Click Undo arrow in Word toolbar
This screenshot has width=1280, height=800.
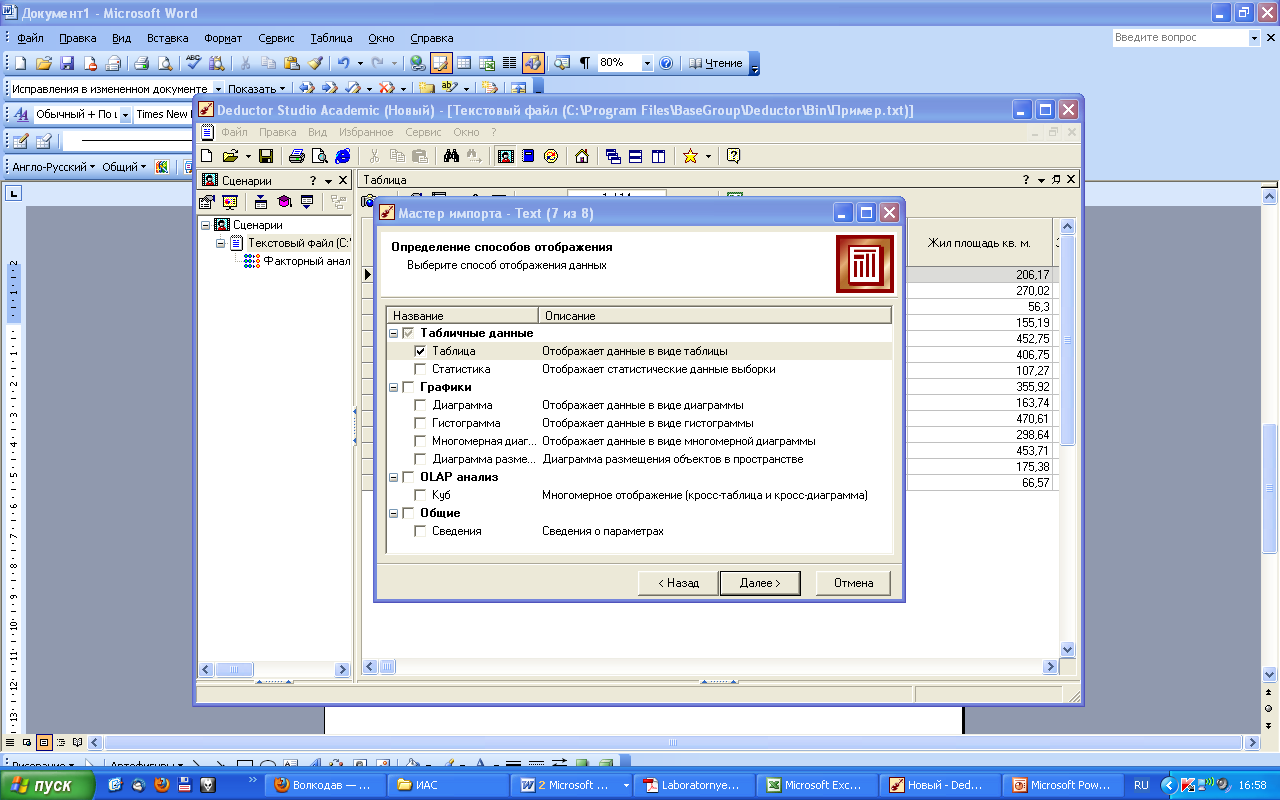(x=342, y=63)
